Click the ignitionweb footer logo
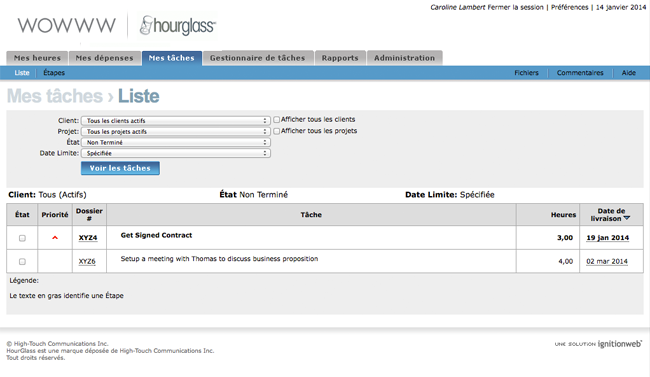This screenshot has height=377, width=650. [598, 344]
